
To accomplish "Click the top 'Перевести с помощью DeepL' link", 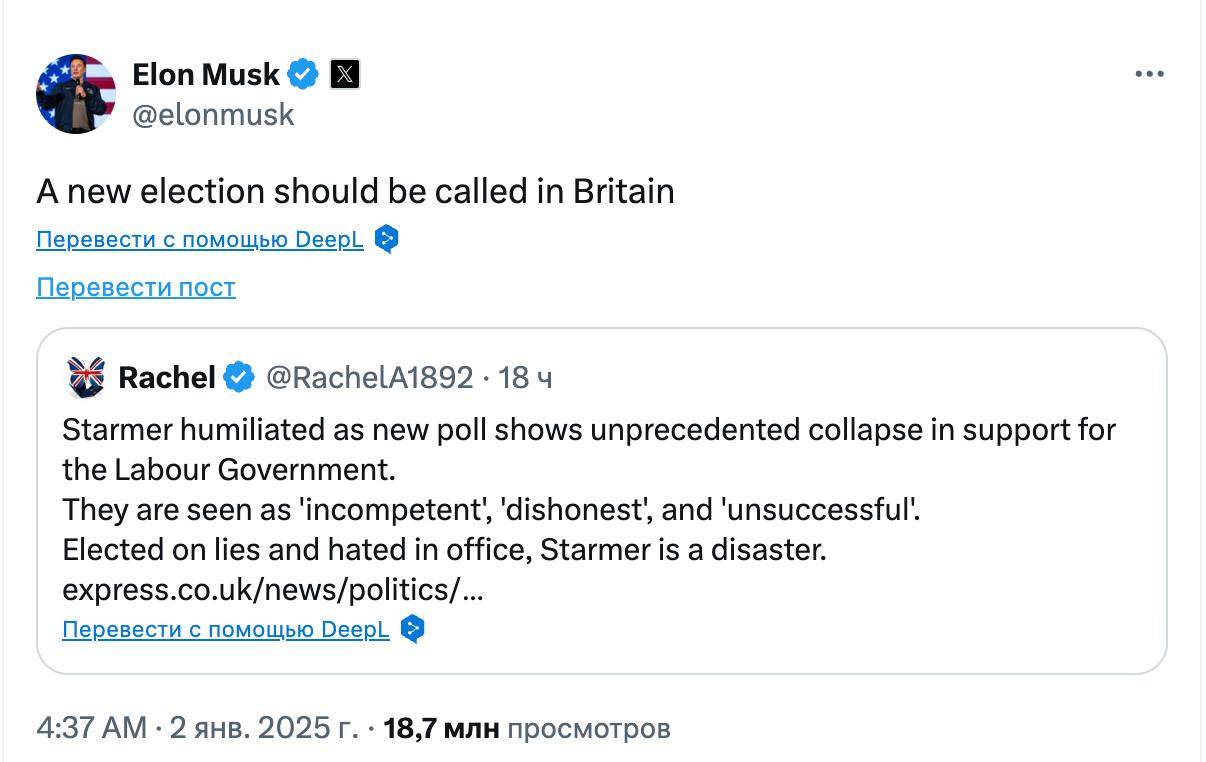I will [200, 240].
